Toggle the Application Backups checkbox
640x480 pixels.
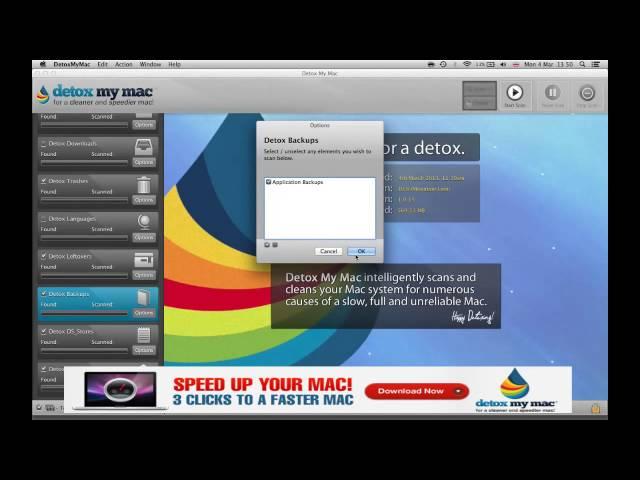tap(269, 182)
